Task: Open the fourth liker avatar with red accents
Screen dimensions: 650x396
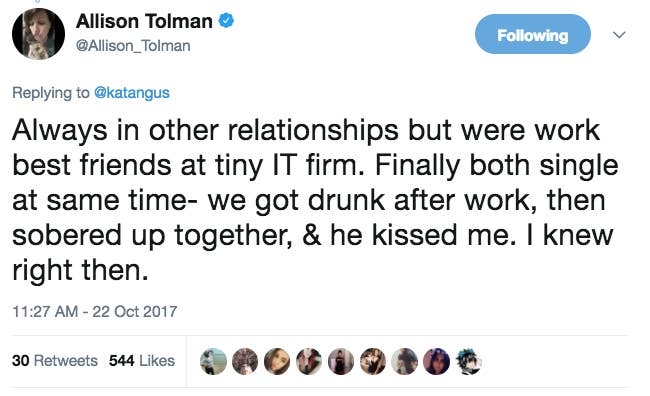Action: [x=309, y=361]
